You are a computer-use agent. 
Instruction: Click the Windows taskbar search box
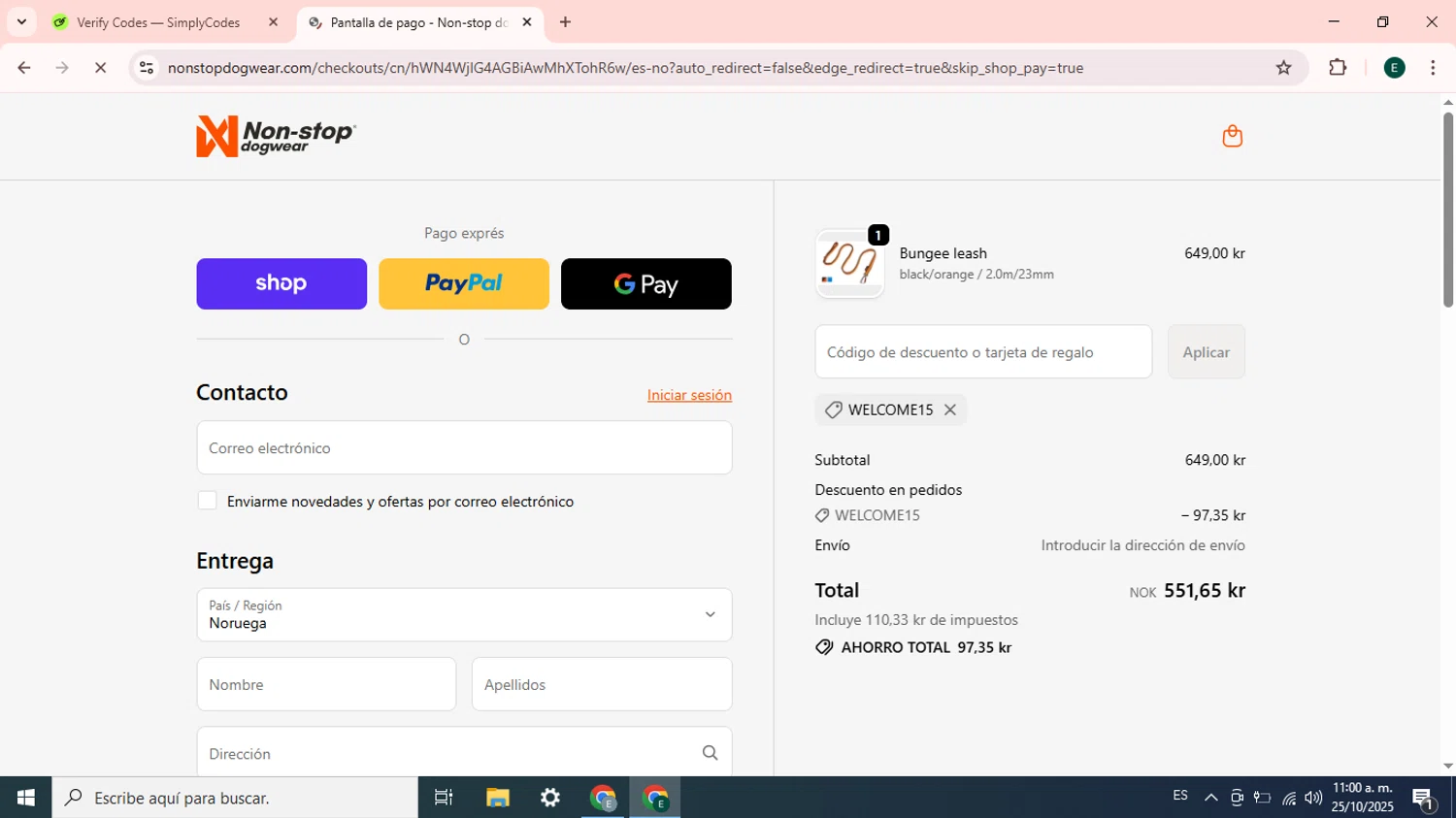pos(235,798)
